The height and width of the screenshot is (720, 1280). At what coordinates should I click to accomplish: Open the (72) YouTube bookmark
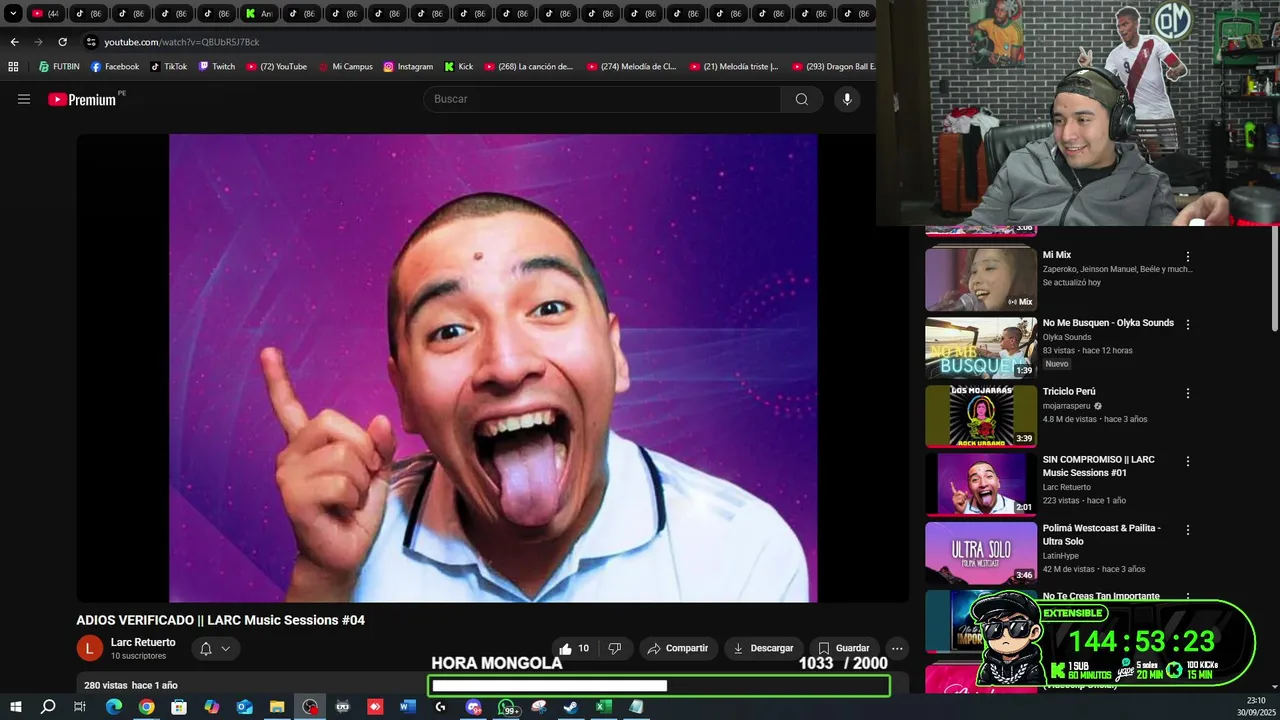[276, 67]
